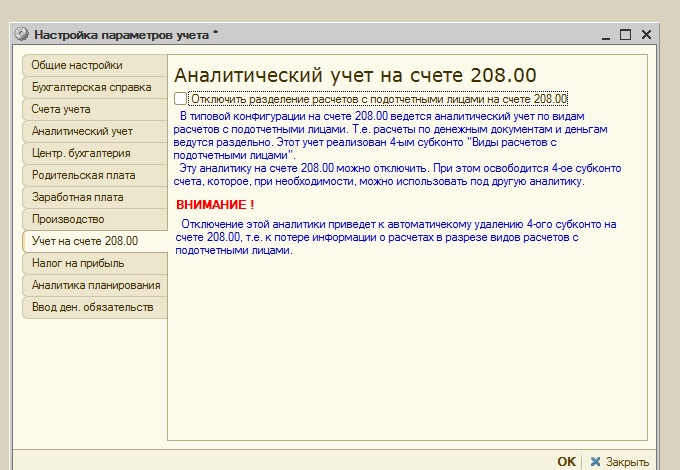Open the Аналитический учет tab

95,131
